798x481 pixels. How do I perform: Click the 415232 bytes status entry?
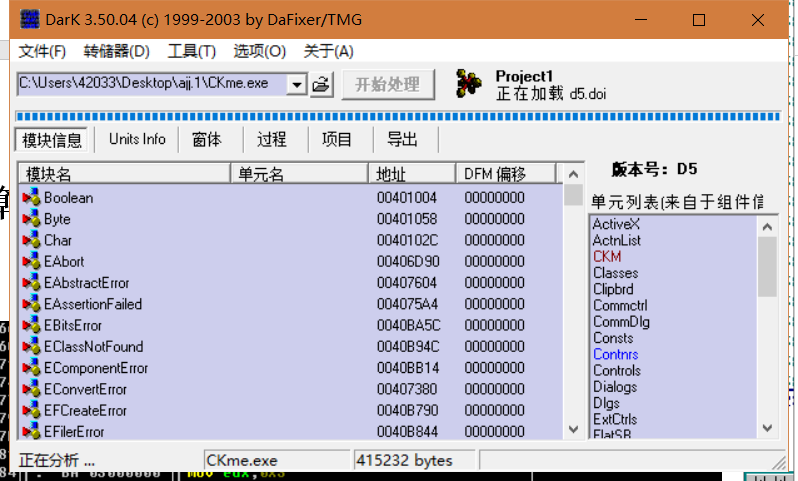click(x=414, y=461)
